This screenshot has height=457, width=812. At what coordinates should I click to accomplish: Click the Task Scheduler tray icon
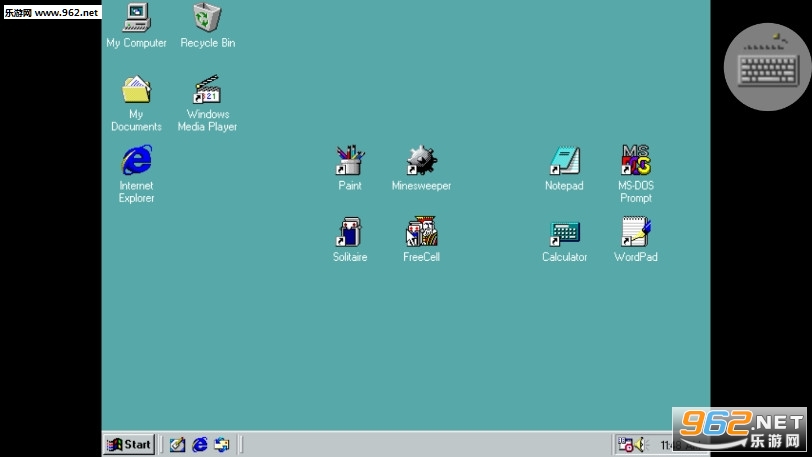(x=624, y=444)
